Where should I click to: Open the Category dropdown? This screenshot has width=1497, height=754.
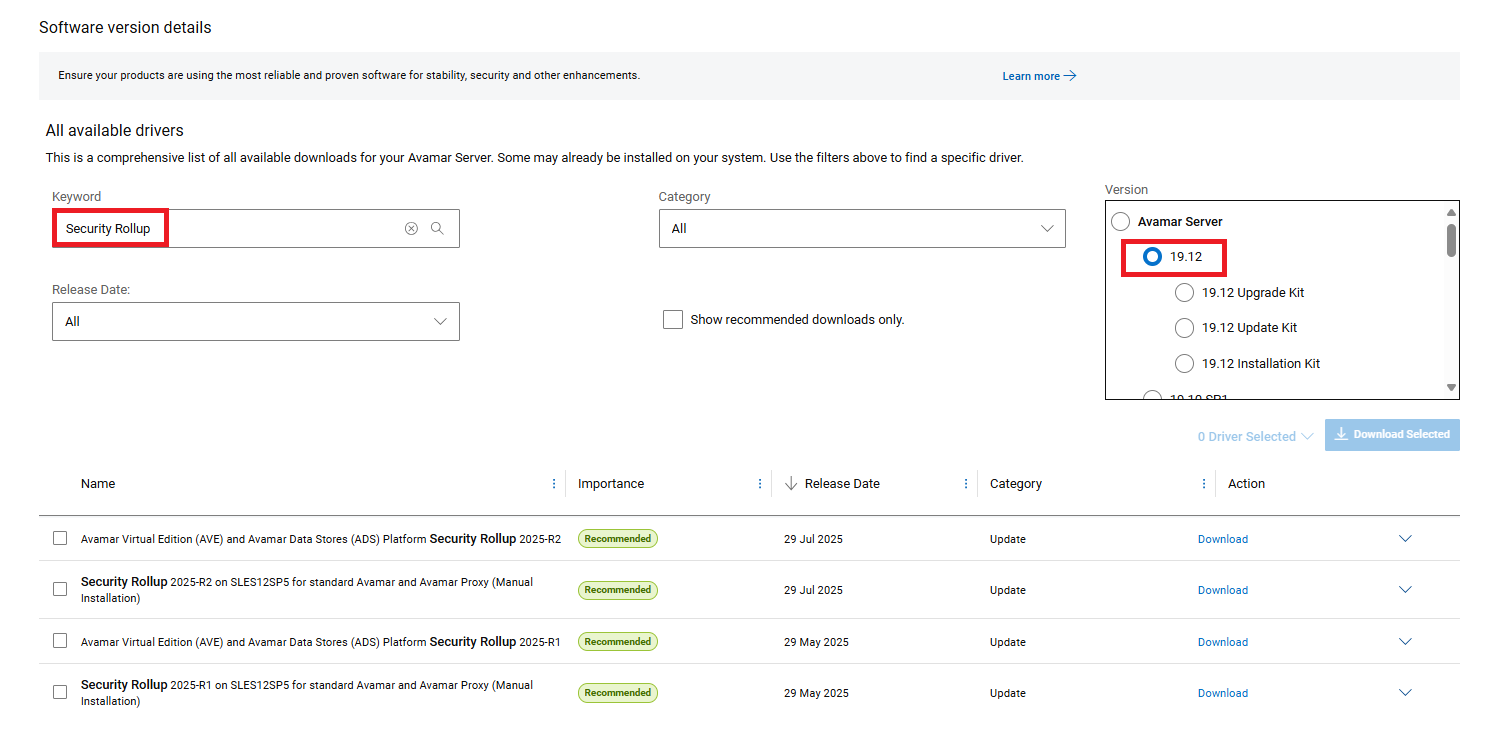tap(861, 229)
